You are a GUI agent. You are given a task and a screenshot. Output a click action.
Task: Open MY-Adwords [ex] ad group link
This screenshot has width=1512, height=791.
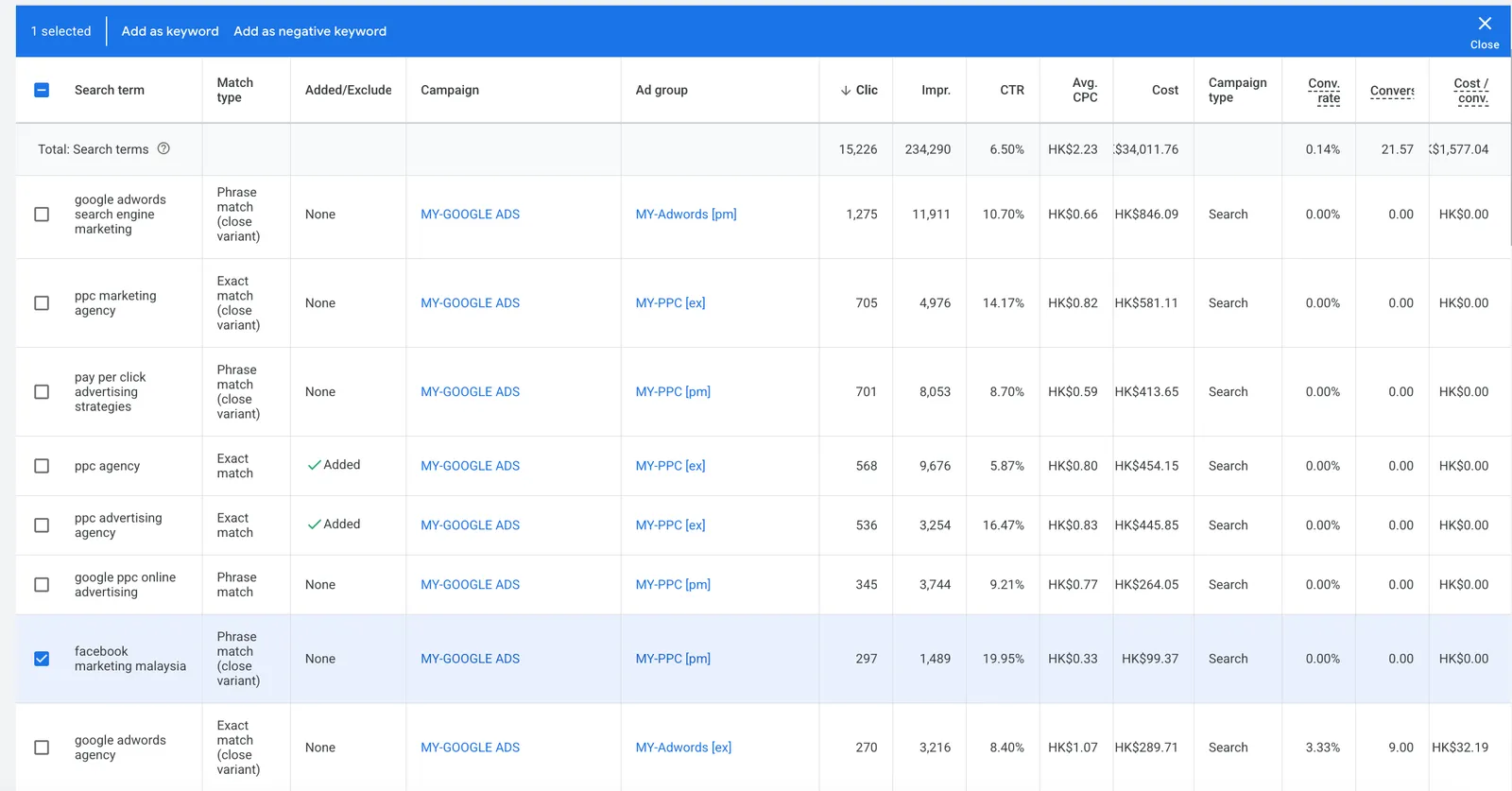coord(683,748)
